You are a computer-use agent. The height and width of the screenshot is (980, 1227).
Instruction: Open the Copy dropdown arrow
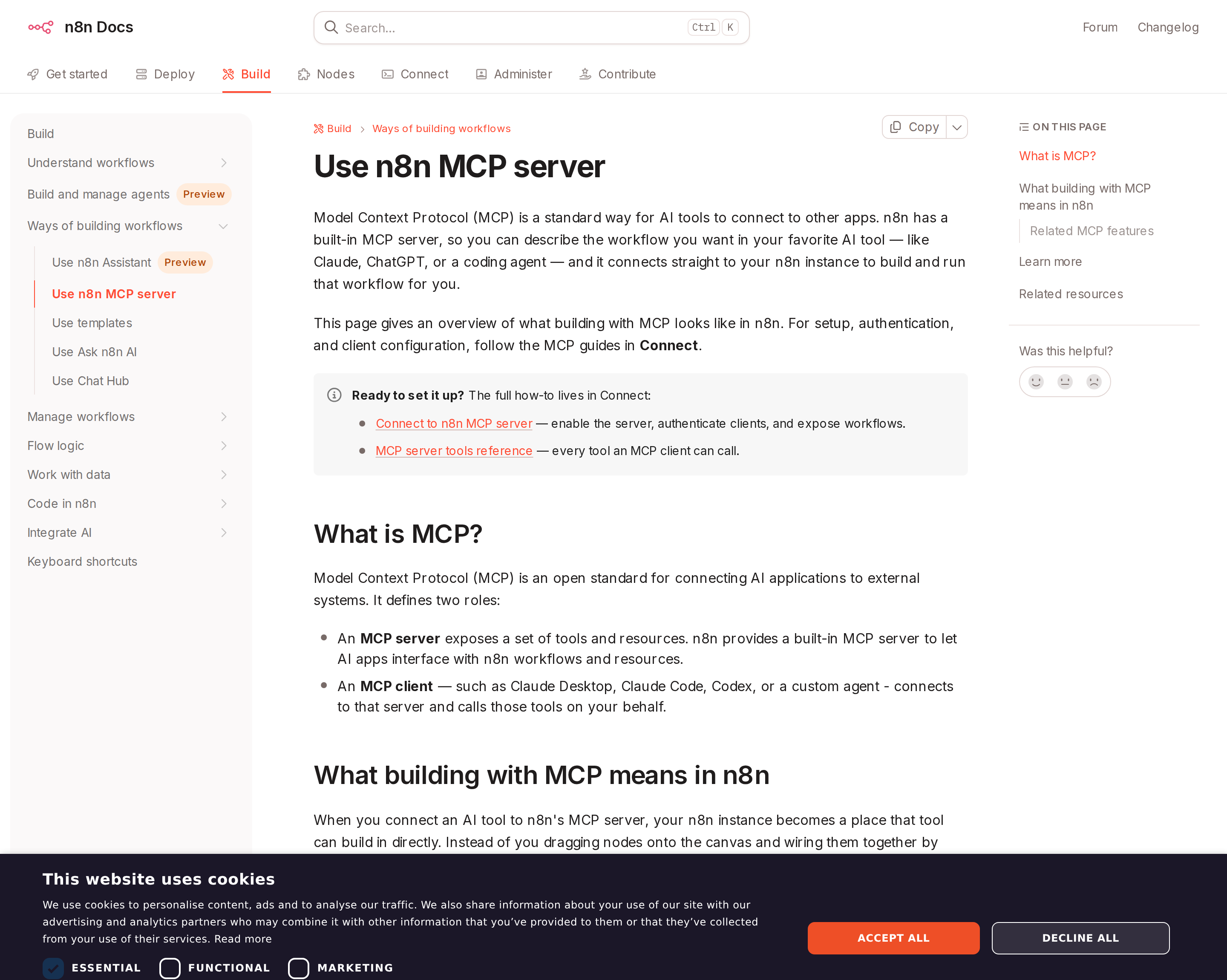pos(957,127)
